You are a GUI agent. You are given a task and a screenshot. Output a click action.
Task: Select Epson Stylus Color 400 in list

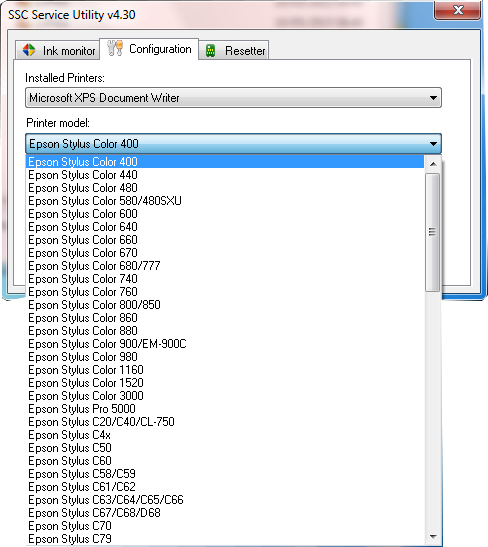[225, 162]
